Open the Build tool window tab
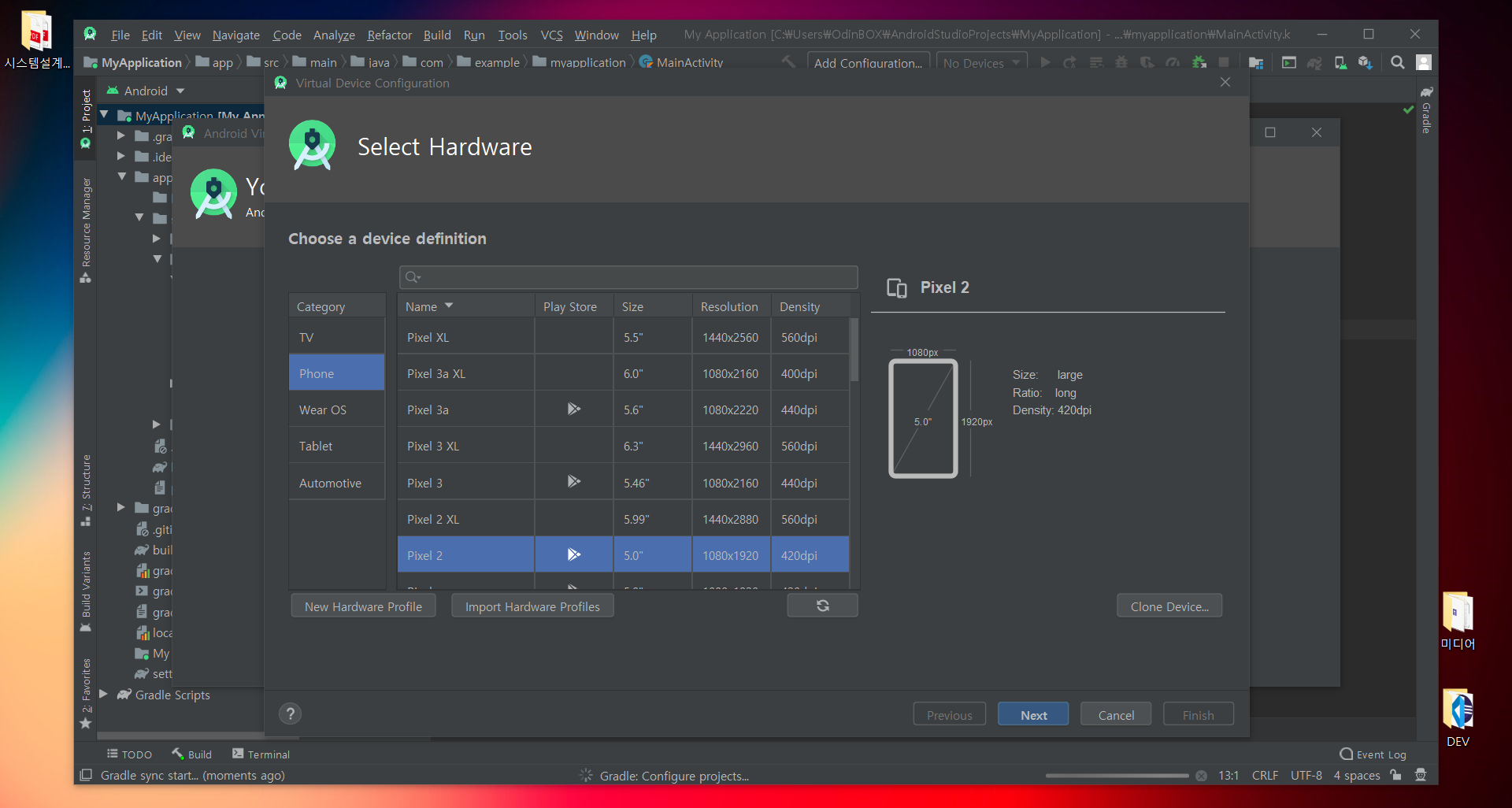The height and width of the screenshot is (808, 1512). tap(191, 754)
